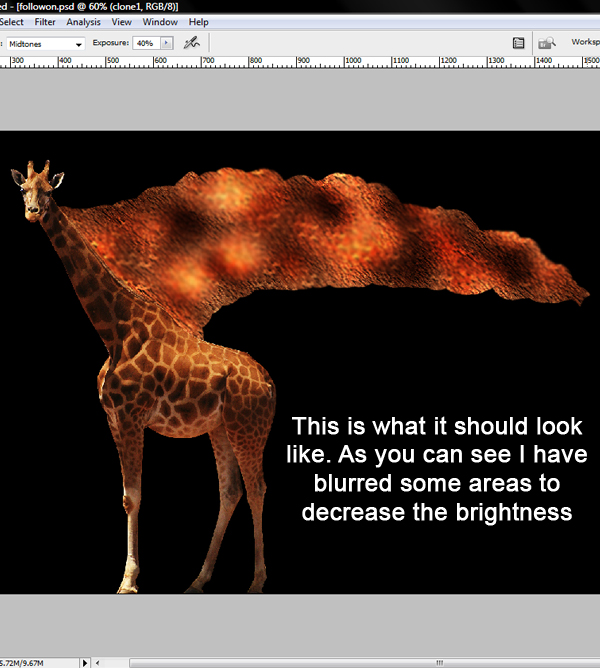
Task: Open the Select menu
Action: [x=12, y=22]
